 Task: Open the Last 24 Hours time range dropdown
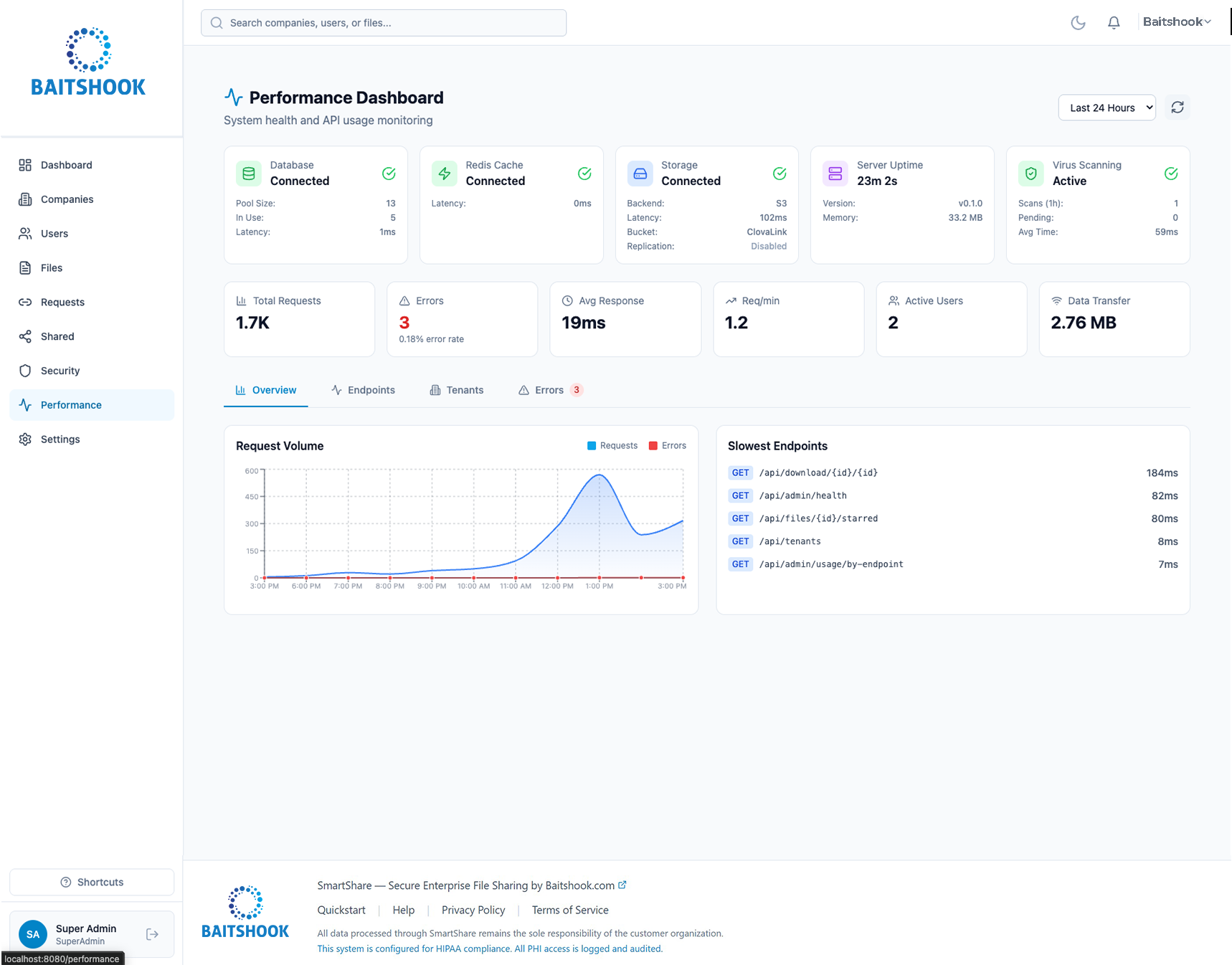[1107, 108]
